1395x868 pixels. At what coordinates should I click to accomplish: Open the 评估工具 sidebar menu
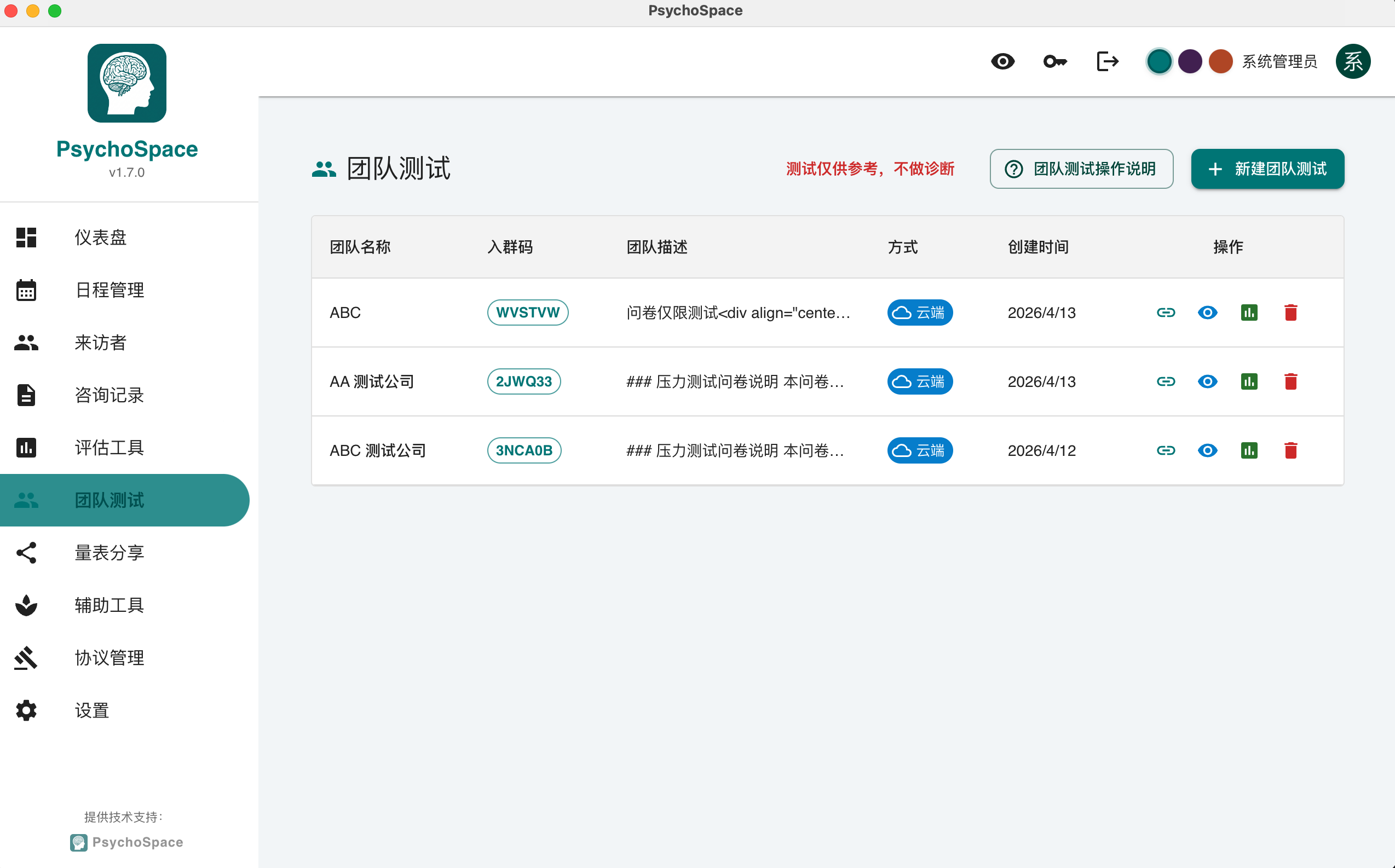109,447
